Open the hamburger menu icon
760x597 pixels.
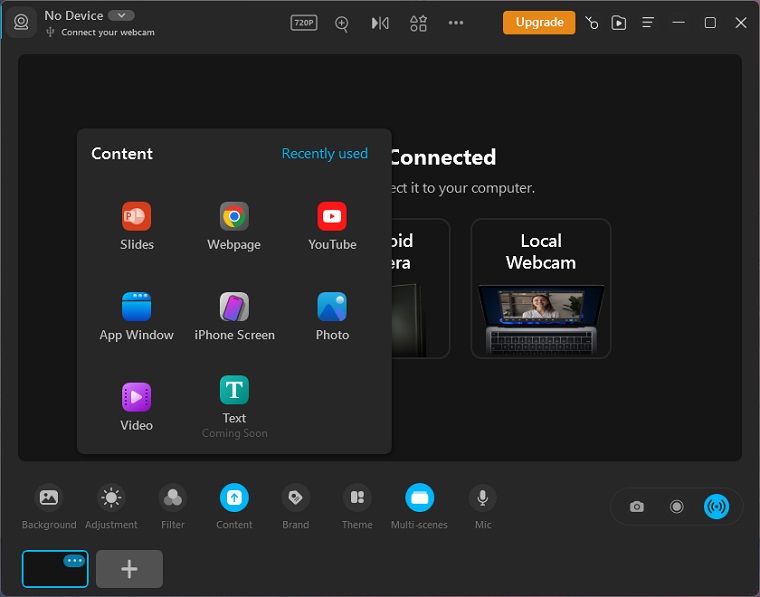648,23
